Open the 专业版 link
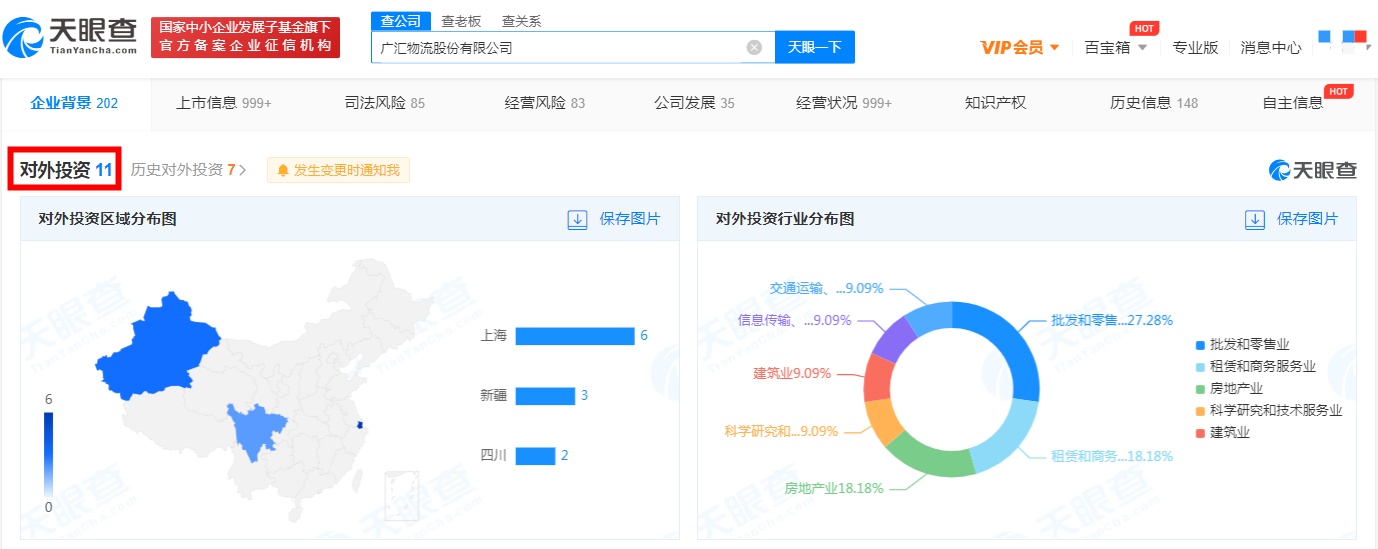Viewport: 1378px width, 549px height. click(x=1195, y=47)
